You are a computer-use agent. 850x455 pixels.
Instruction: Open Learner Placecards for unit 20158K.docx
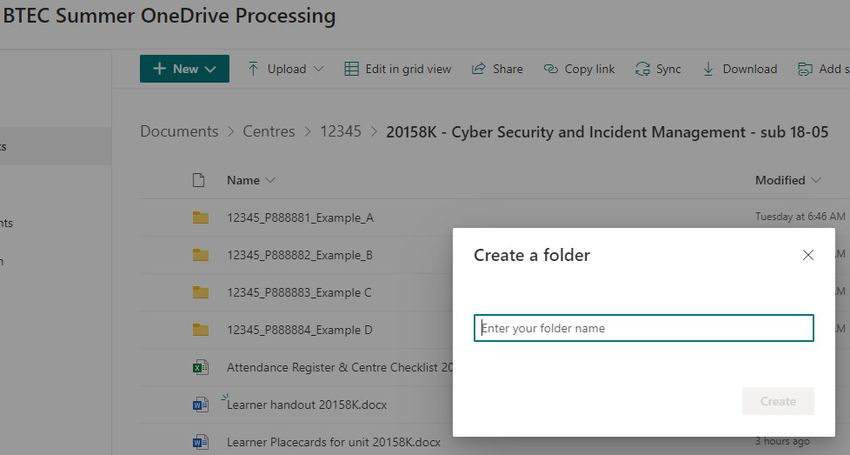point(333,442)
